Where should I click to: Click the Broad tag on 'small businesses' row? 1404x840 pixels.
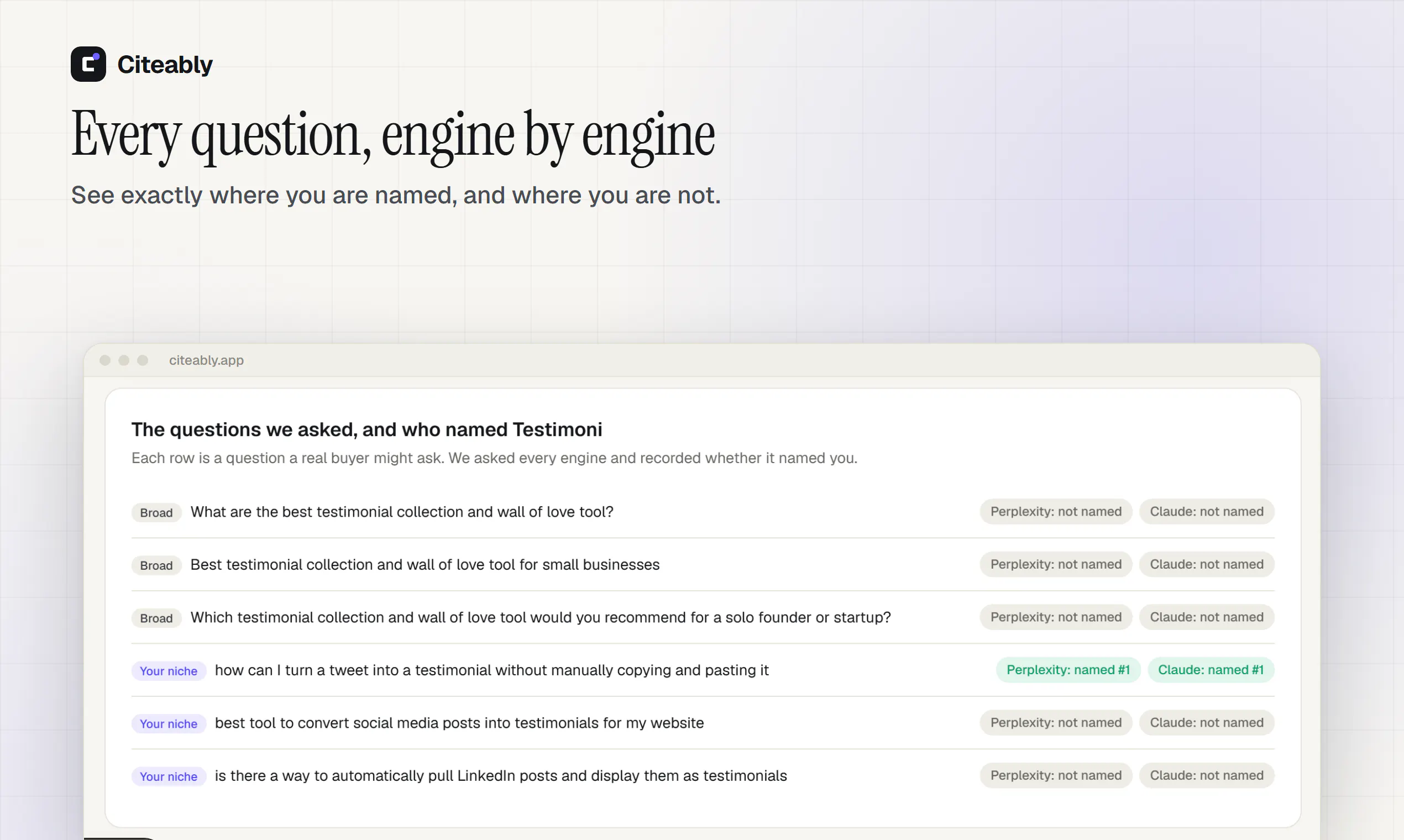coord(156,565)
